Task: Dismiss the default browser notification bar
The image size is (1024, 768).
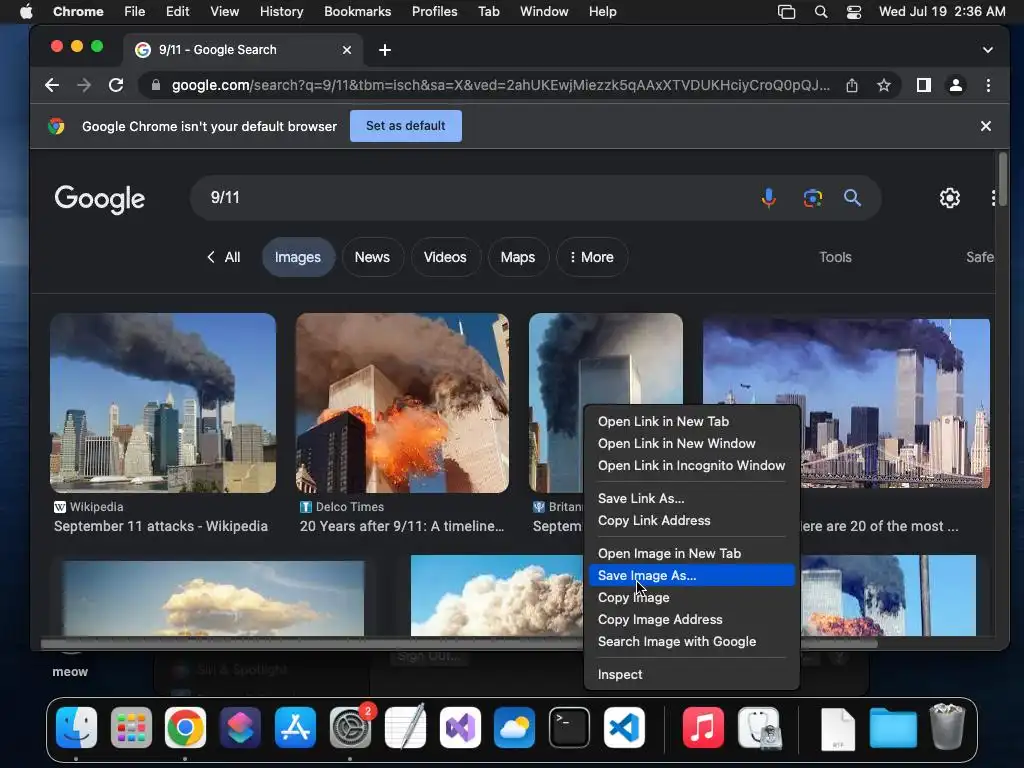Action: 985,126
